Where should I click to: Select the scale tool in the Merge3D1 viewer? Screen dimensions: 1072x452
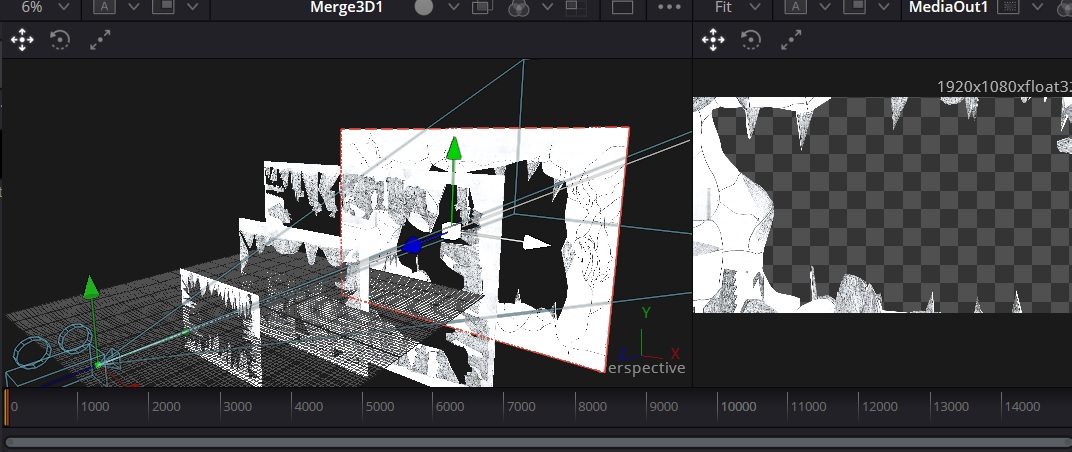99,40
